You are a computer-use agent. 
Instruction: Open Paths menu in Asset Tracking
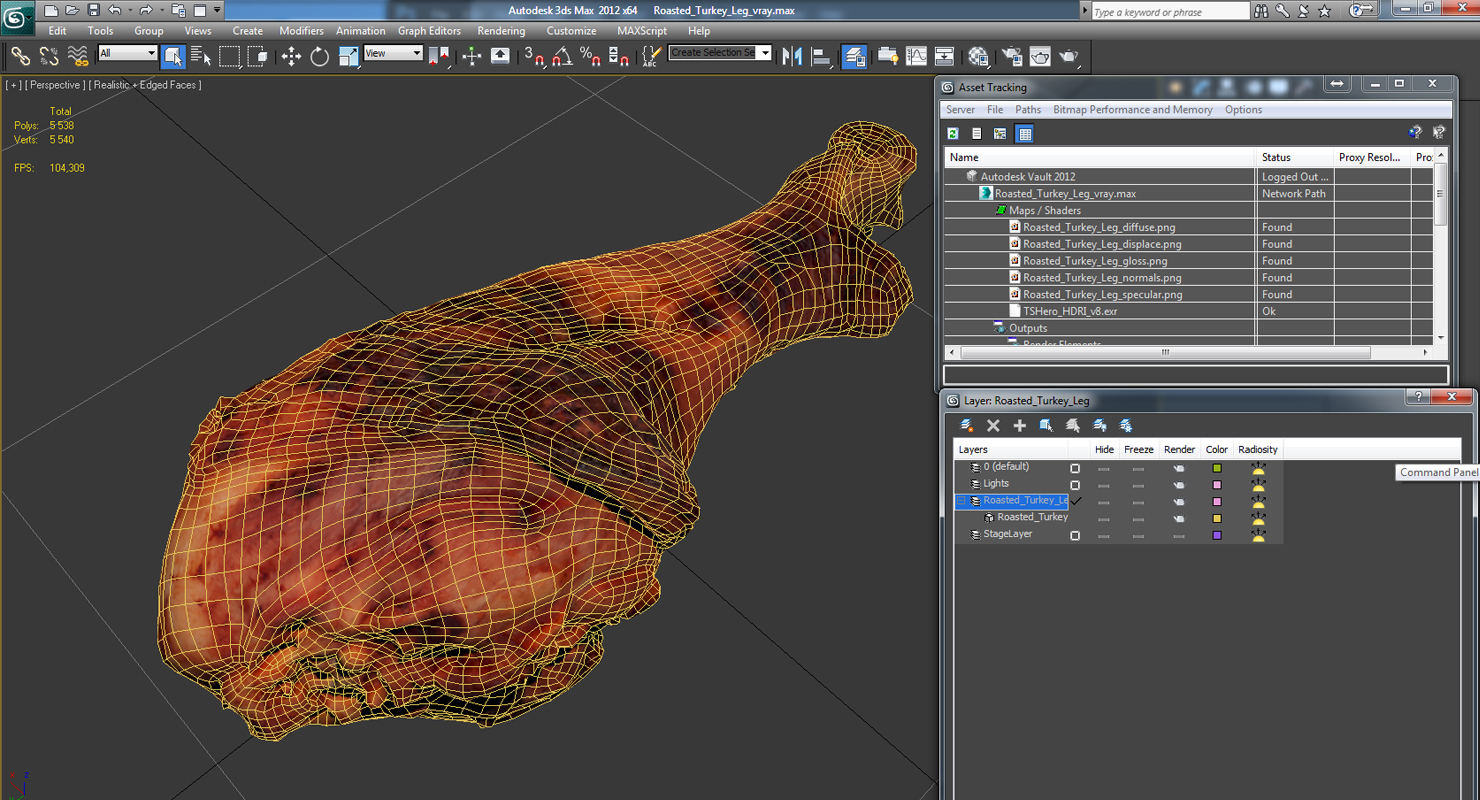1028,110
